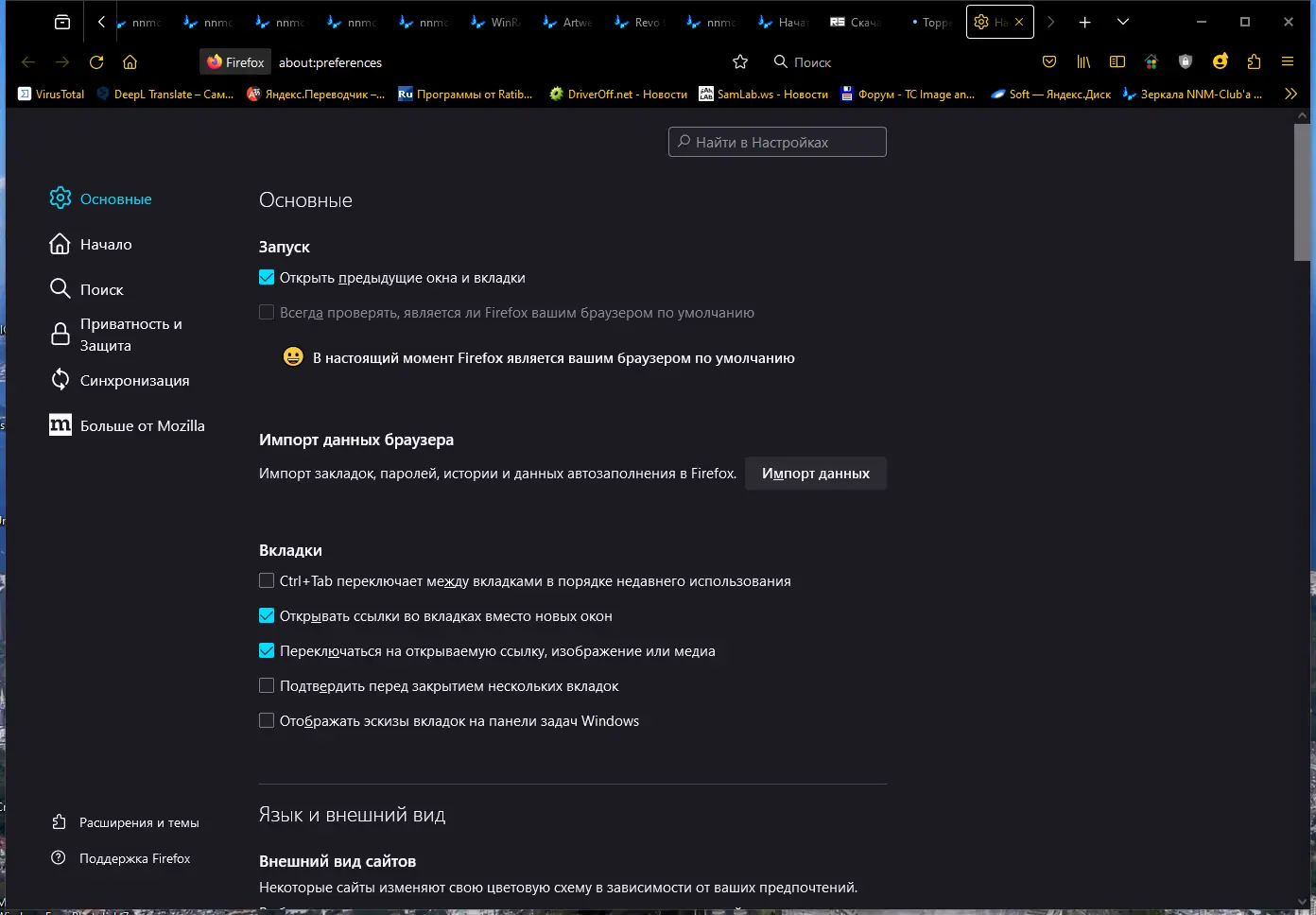
Task: Open the application hamburger menu
Action: [x=1288, y=61]
